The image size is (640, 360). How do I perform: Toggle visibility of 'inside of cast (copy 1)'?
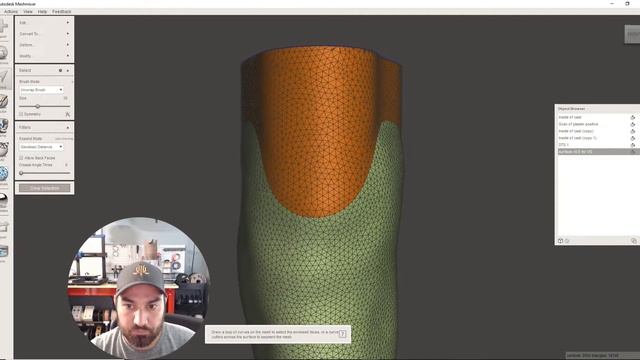coord(633,138)
